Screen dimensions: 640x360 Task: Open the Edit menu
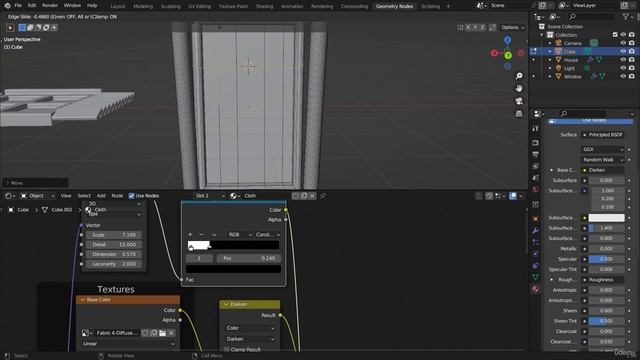click(x=32, y=6)
